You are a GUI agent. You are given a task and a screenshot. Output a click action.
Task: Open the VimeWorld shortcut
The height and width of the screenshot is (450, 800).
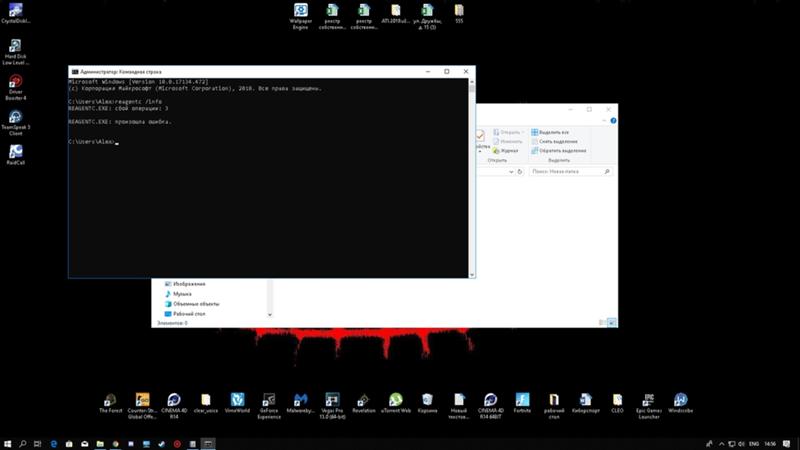(237, 403)
